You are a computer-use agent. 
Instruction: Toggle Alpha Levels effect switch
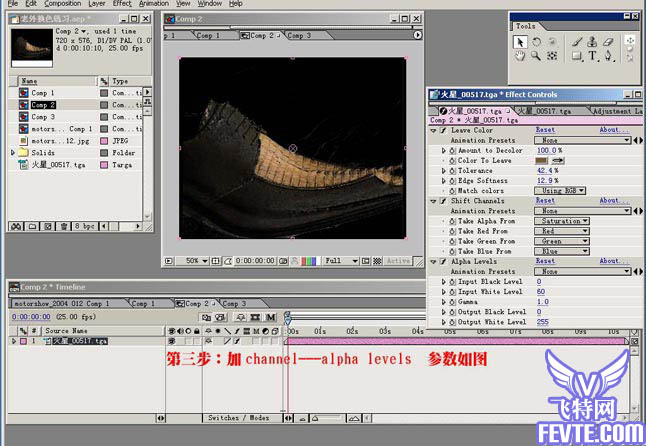444,262
